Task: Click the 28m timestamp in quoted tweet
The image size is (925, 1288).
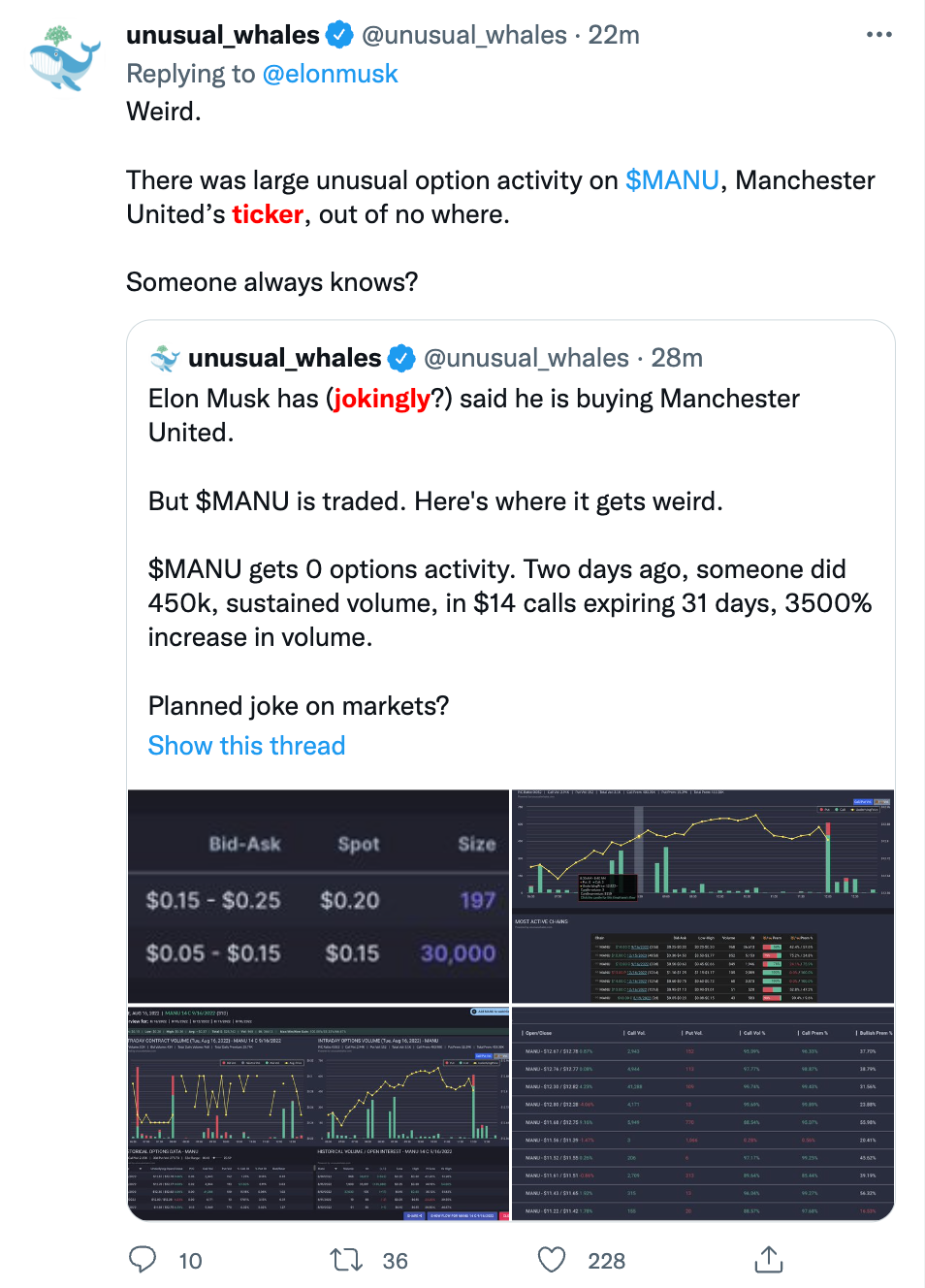Action: click(677, 358)
